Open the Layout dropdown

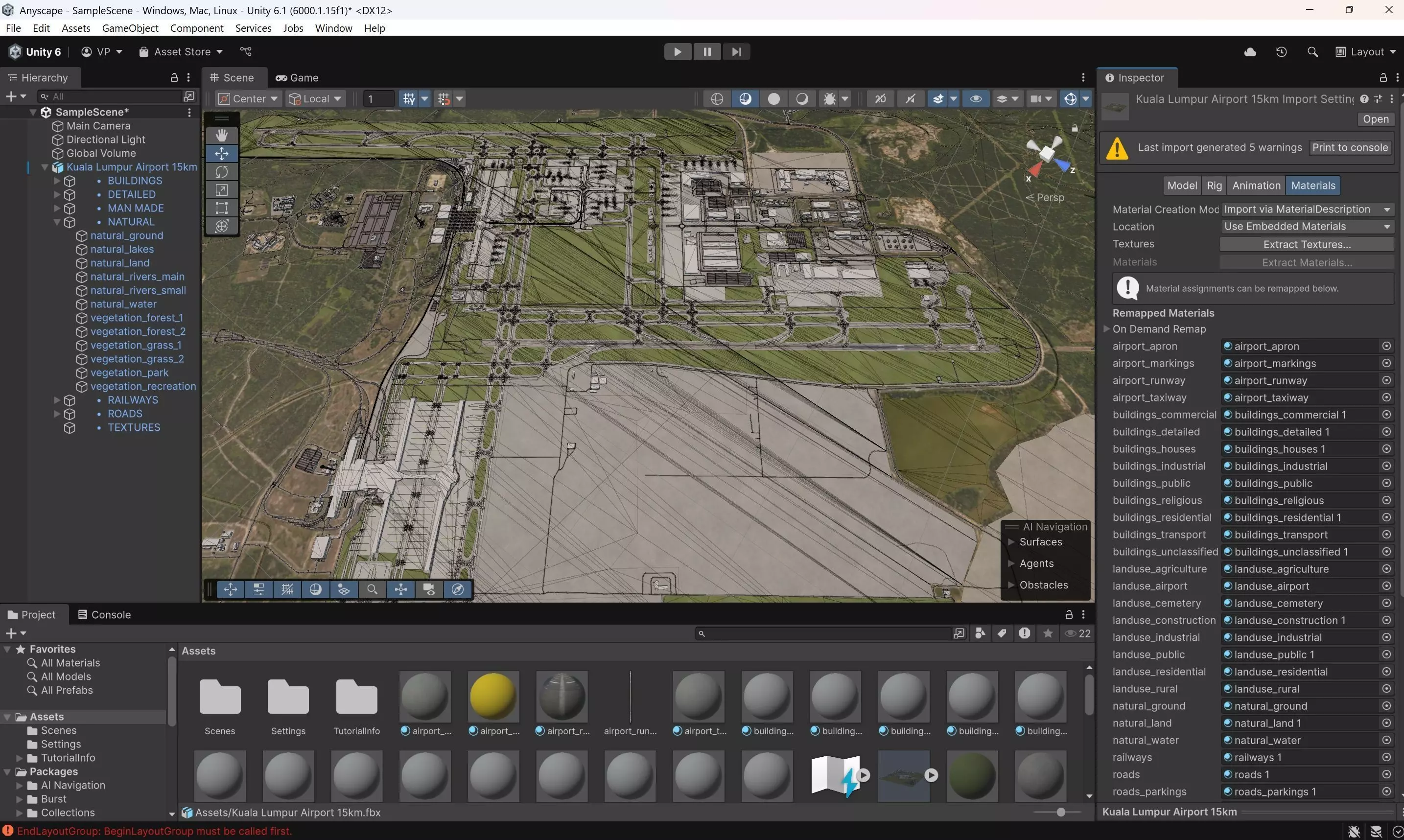1366,52
